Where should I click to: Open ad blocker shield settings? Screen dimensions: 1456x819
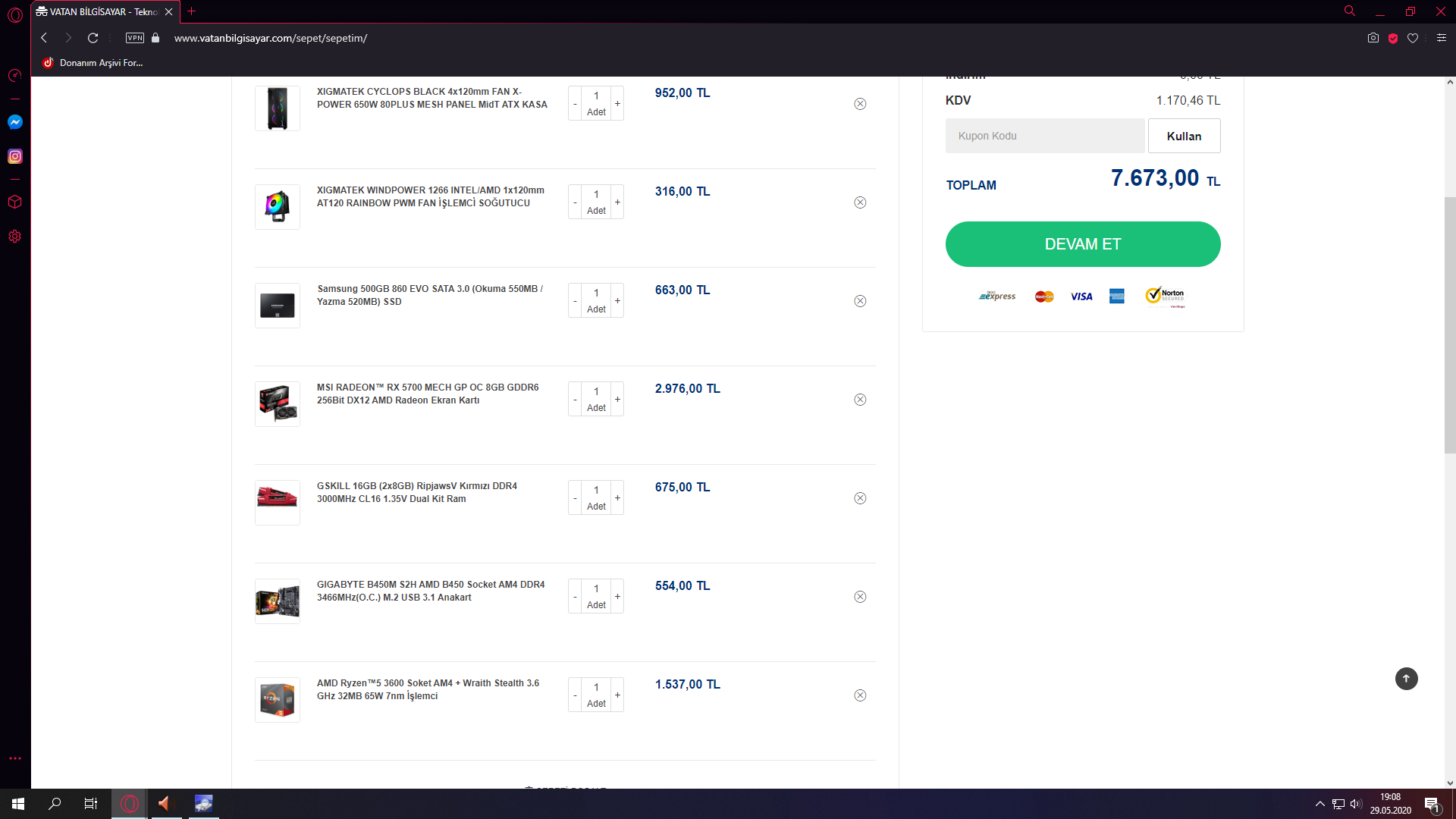[x=1393, y=38]
